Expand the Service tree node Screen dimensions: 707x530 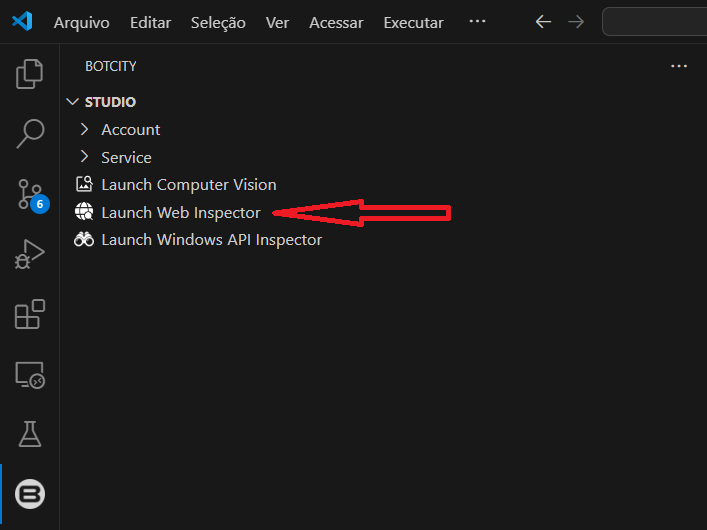(x=126, y=158)
